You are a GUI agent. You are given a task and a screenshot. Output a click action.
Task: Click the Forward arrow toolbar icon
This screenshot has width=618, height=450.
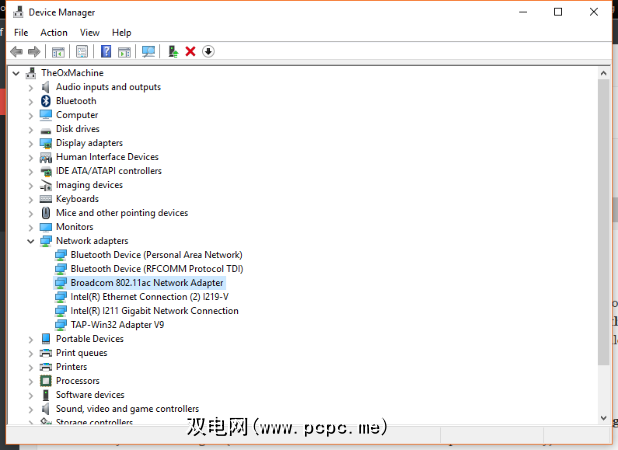click(34, 52)
